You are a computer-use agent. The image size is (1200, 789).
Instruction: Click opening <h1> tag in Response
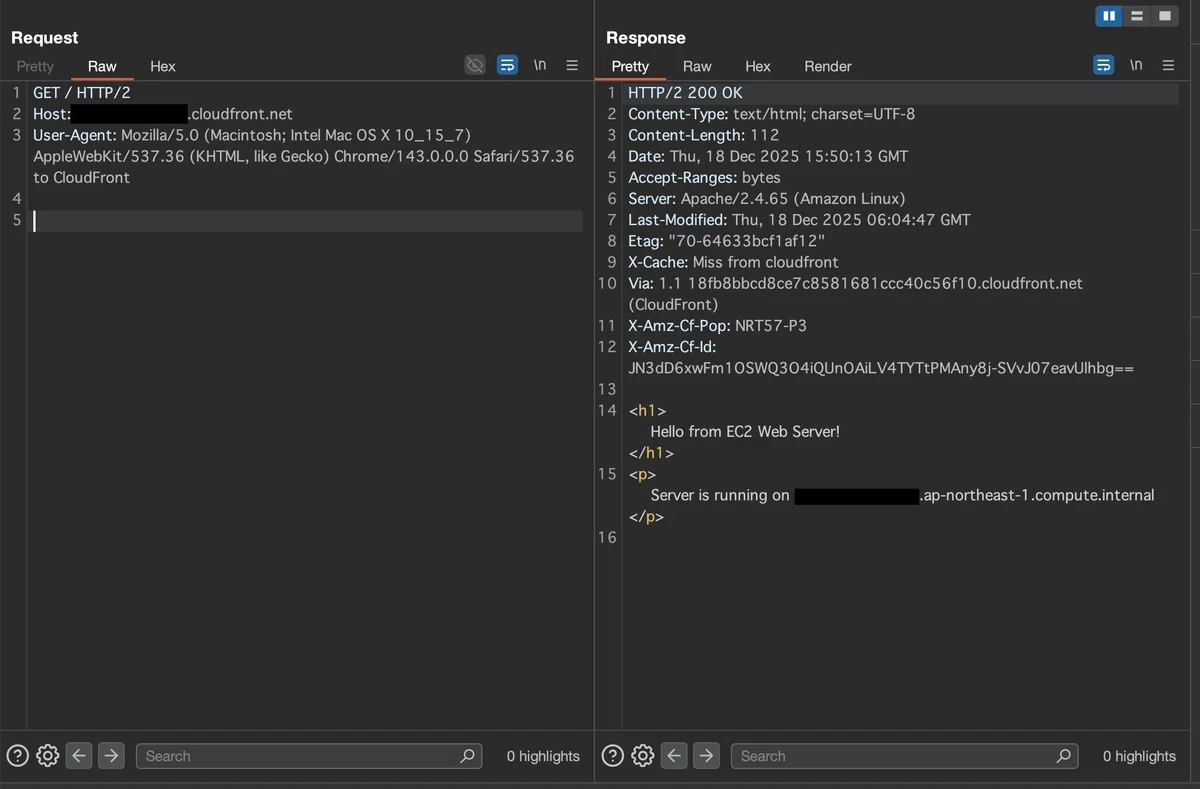647,411
